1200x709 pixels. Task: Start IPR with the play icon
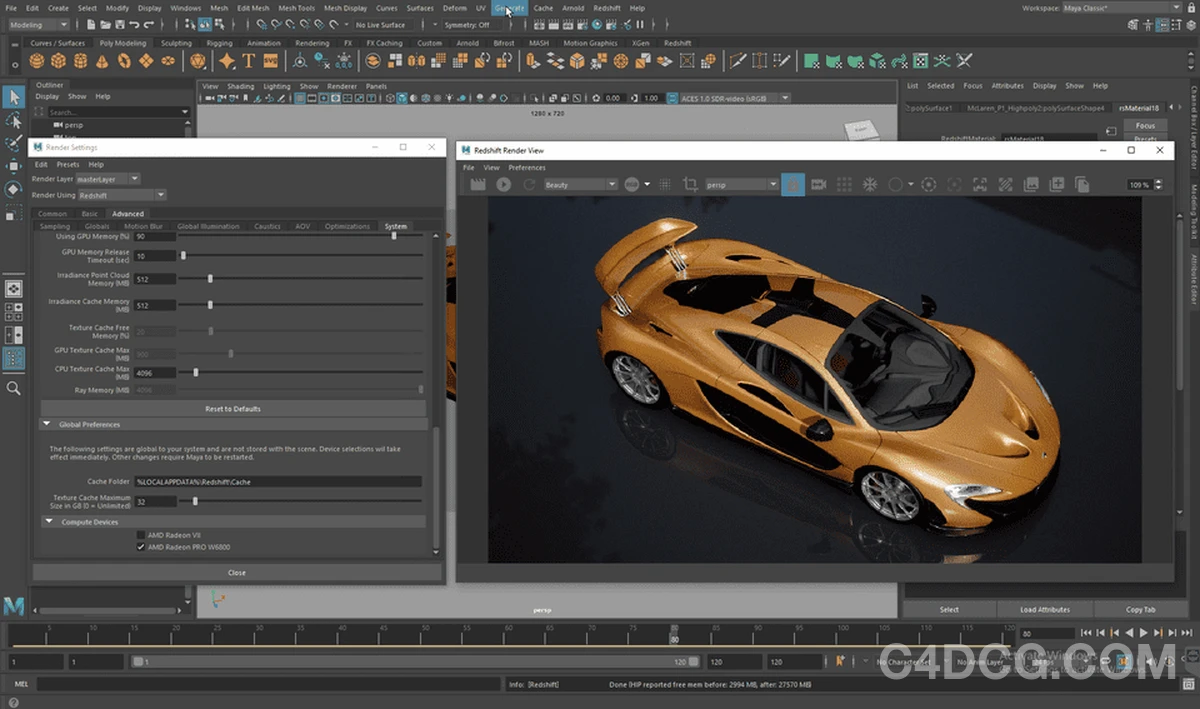(503, 185)
